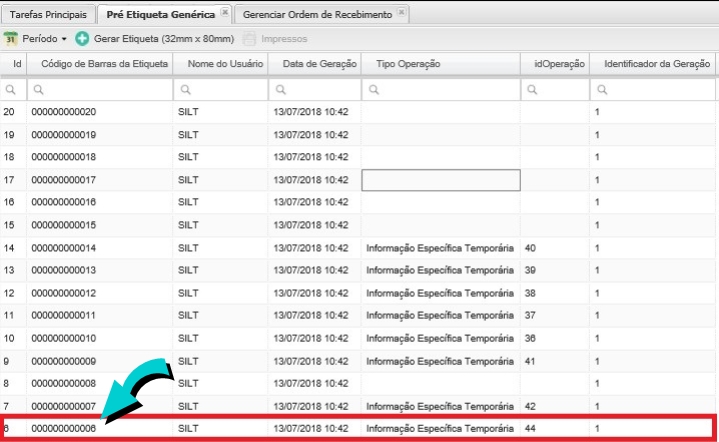Click idOperação value 42

pos(531,406)
